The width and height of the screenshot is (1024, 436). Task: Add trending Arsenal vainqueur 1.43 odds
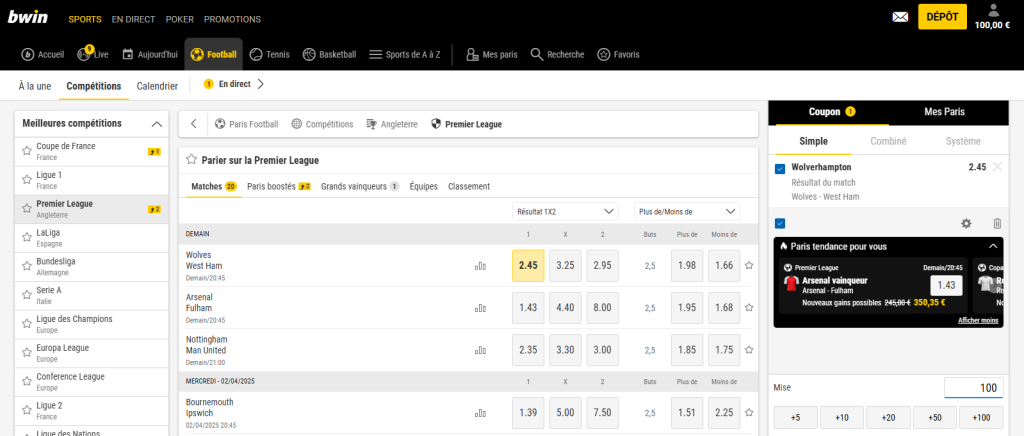pos(946,285)
